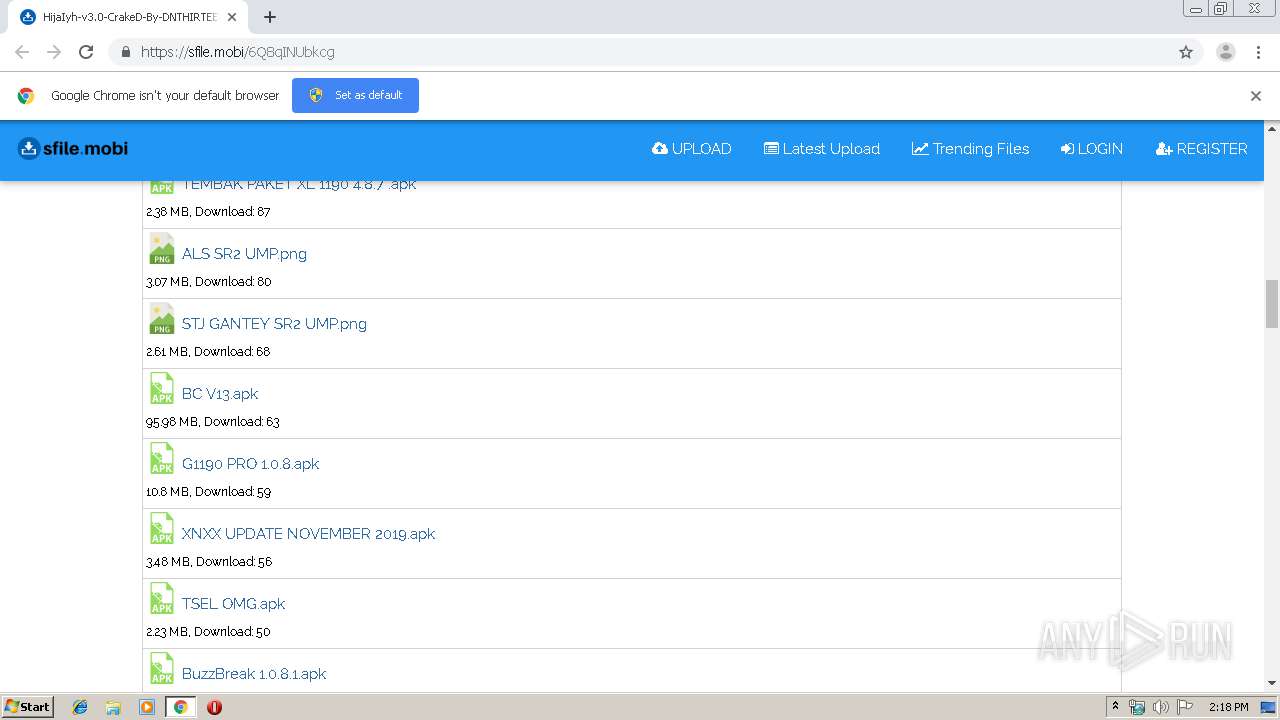This screenshot has height=720, width=1280.
Task: Click the XNXX UPDATE NOVEMBER 2019.apk icon
Action: (161, 528)
